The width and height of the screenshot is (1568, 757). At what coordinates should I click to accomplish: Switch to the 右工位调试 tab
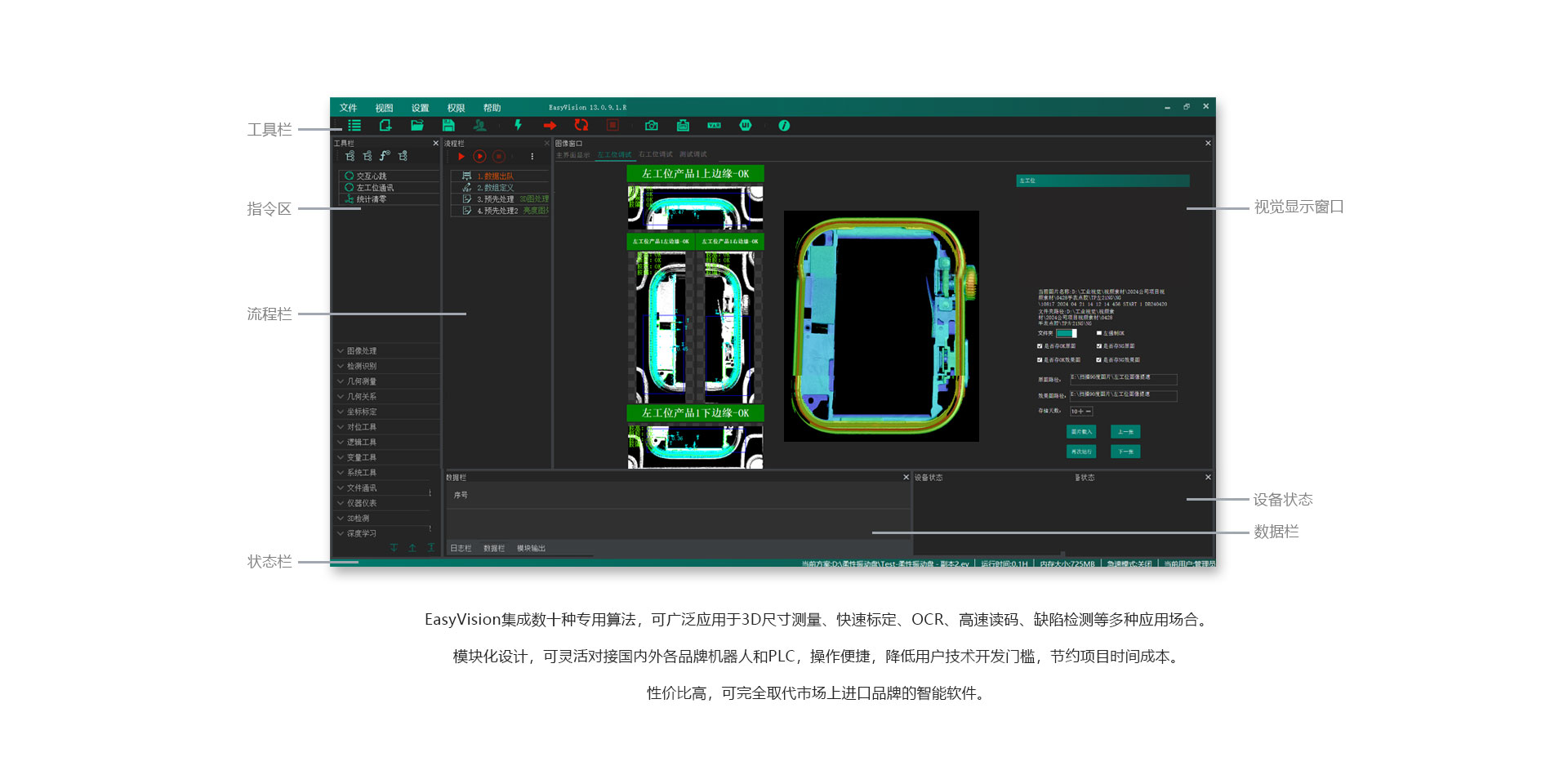pos(656,154)
